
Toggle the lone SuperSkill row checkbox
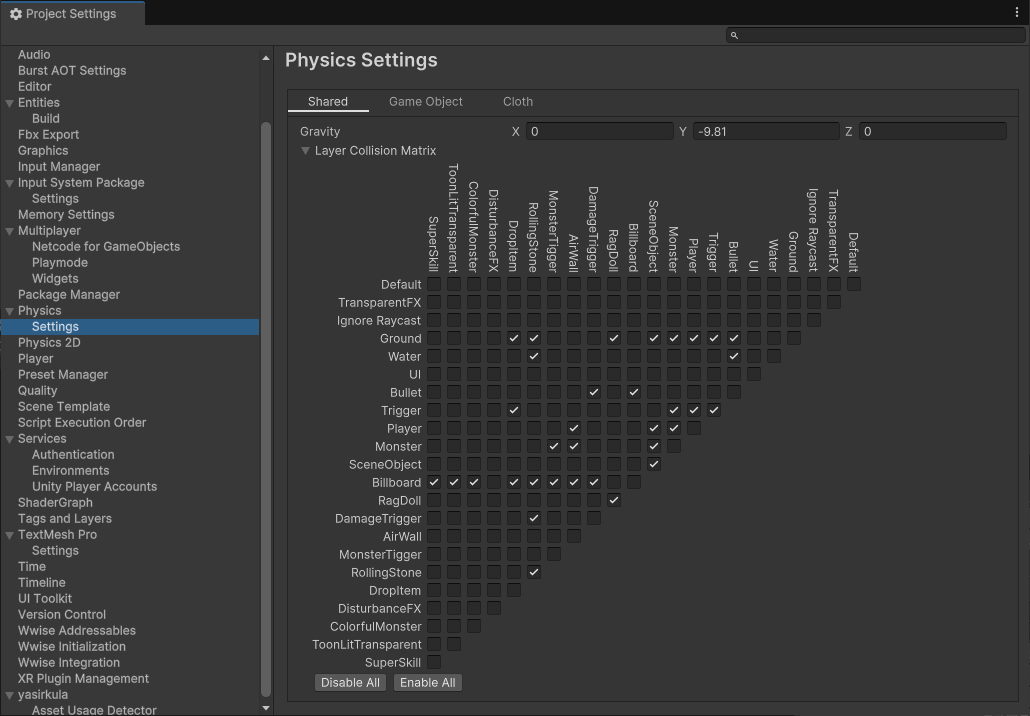point(434,662)
